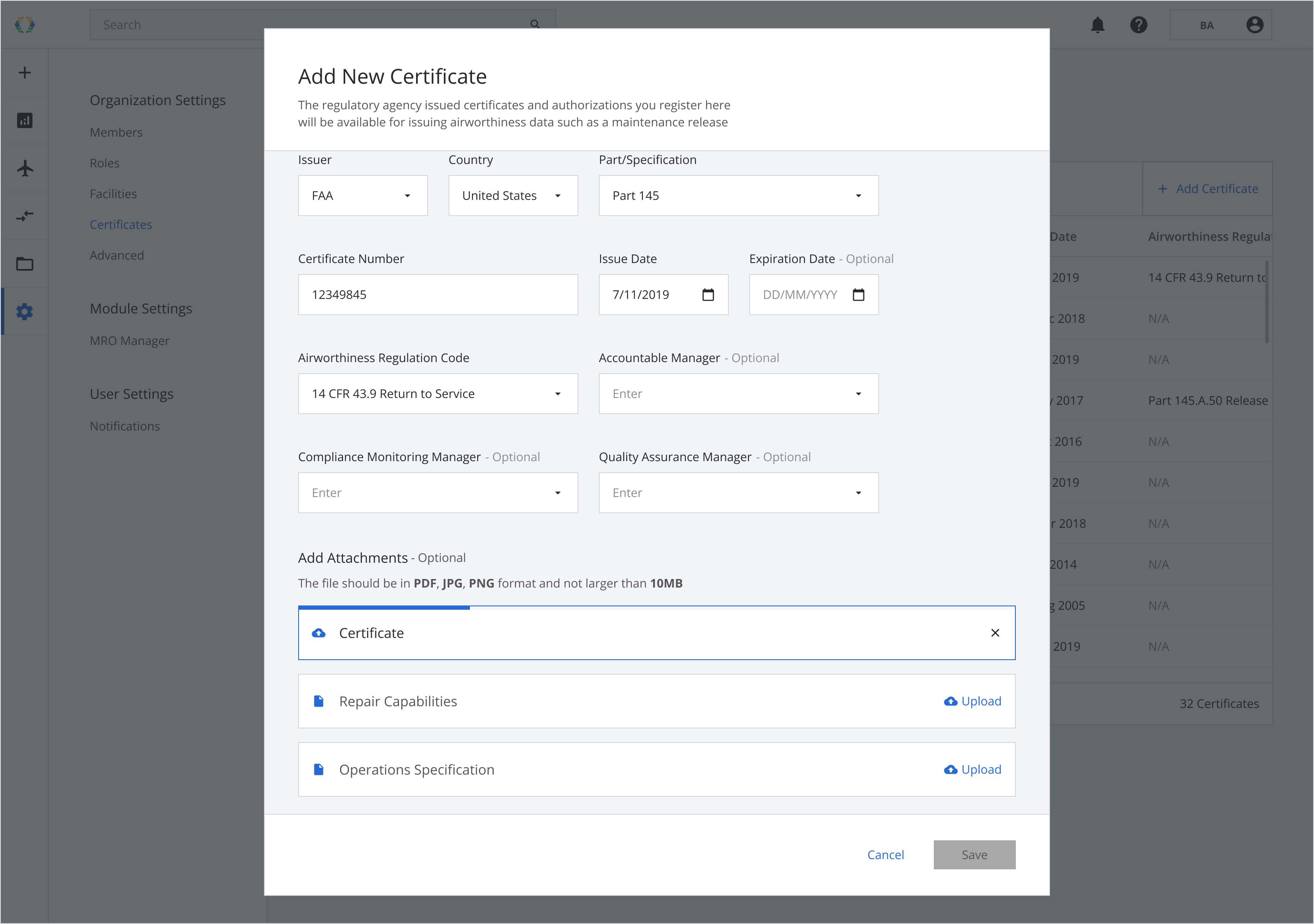1314x924 pixels.
Task: Open Members in Organization Settings
Action: coord(116,132)
